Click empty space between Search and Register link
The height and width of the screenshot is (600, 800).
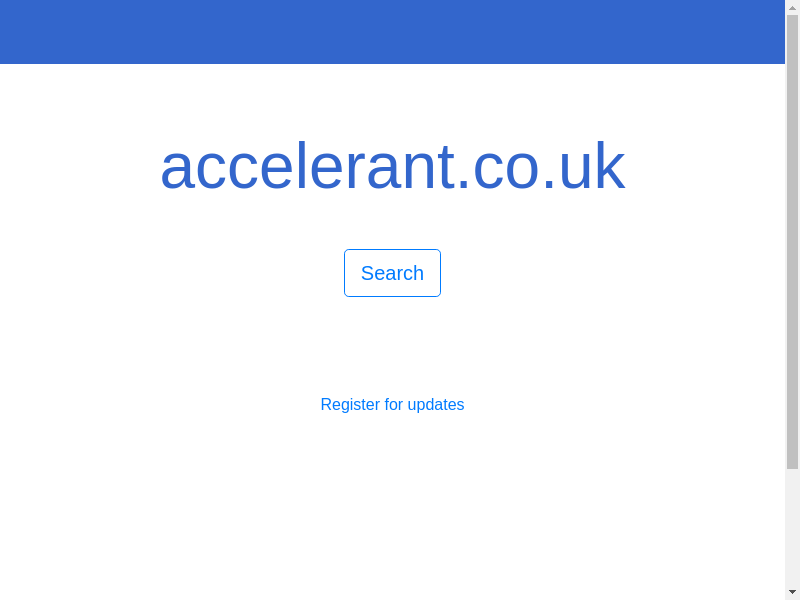click(x=392, y=346)
